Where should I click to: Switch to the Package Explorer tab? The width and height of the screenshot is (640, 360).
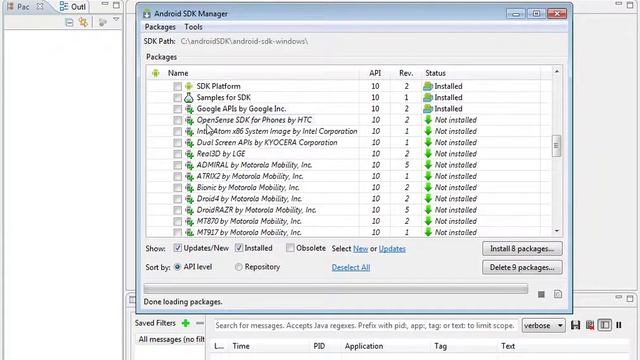point(24,7)
